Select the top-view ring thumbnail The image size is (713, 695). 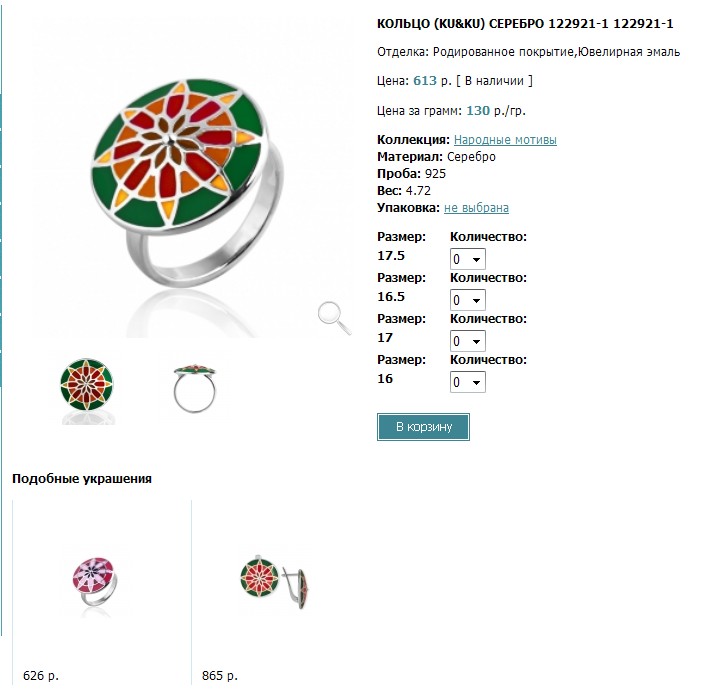(87, 389)
